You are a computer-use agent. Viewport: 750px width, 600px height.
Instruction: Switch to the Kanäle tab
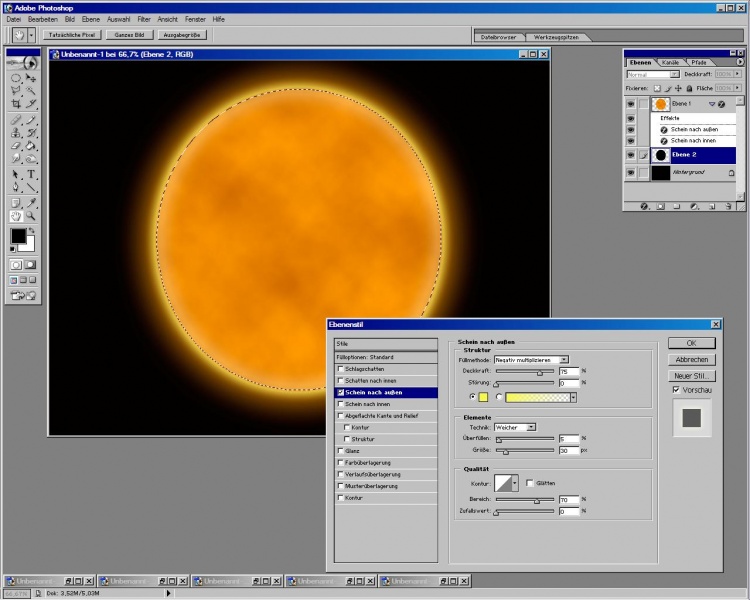[x=670, y=62]
